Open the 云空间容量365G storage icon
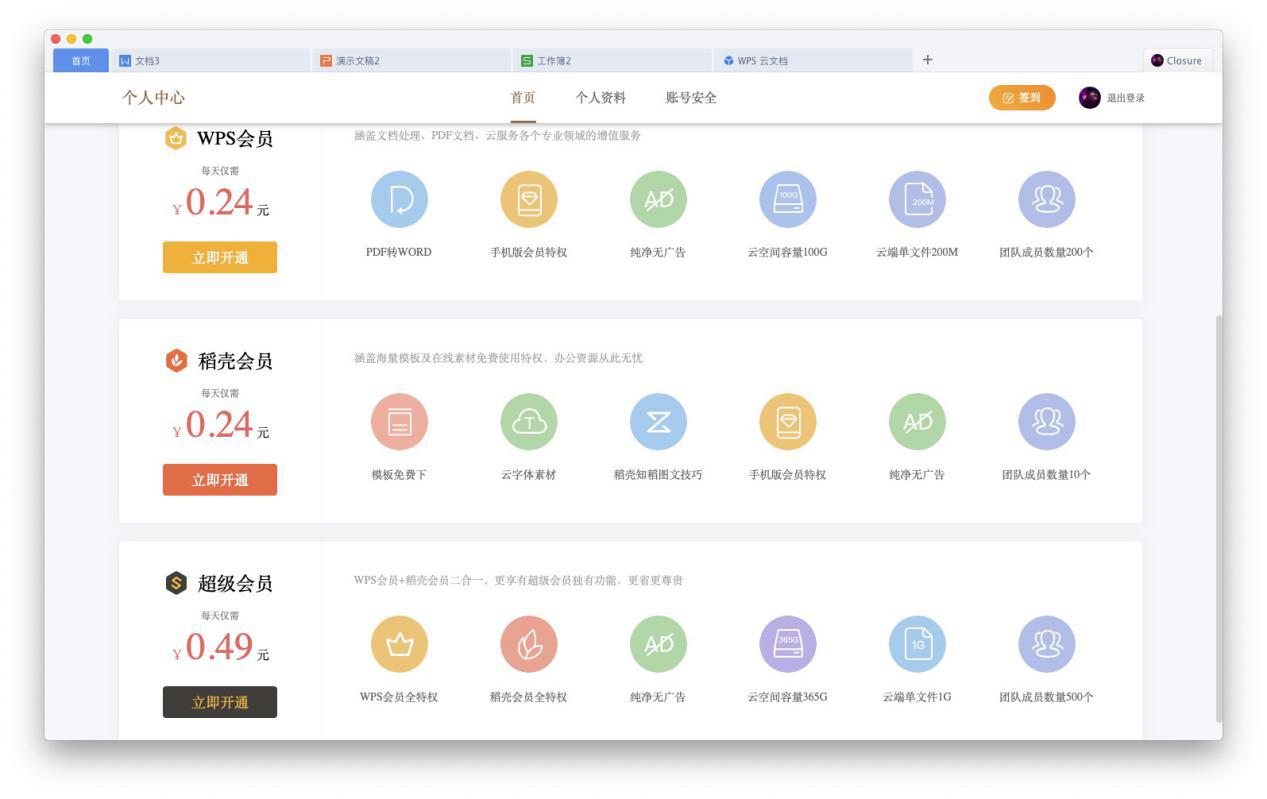The width and height of the screenshot is (1267, 799). [788, 645]
